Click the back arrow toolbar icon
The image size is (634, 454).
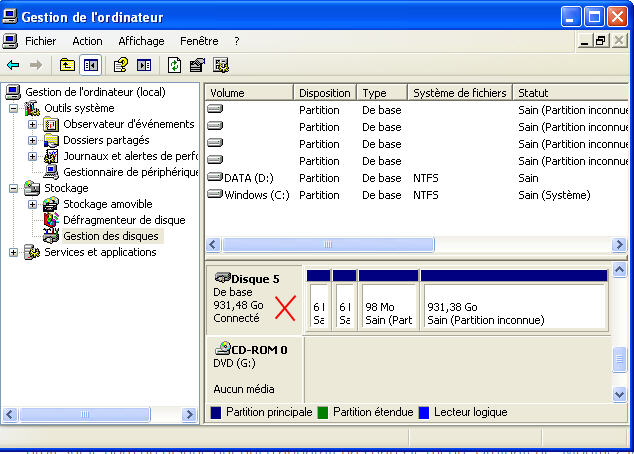[x=13, y=65]
